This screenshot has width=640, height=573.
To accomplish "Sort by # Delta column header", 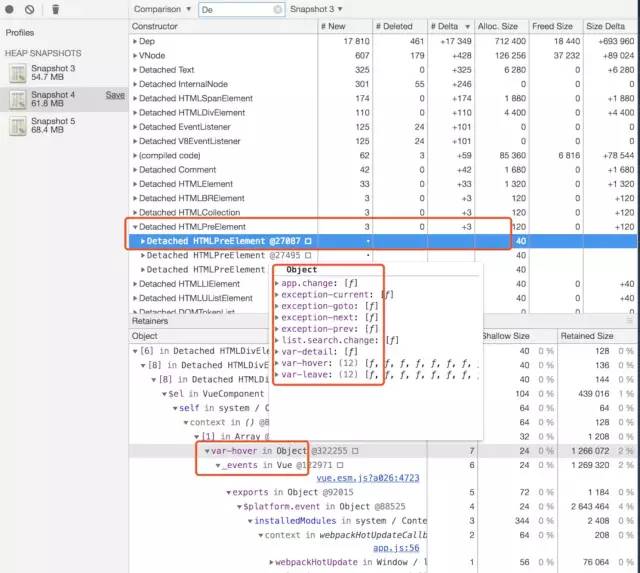I will pos(451,26).
